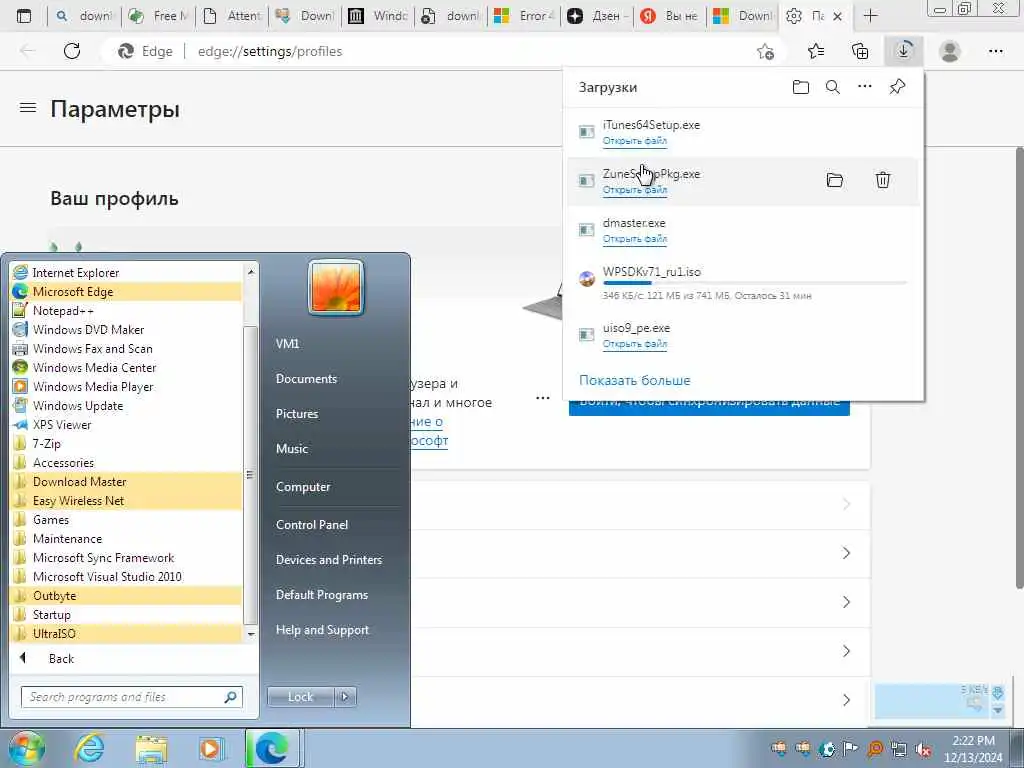Expand the Games folder
The height and width of the screenshot is (768, 1024).
(x=127, y=519)
